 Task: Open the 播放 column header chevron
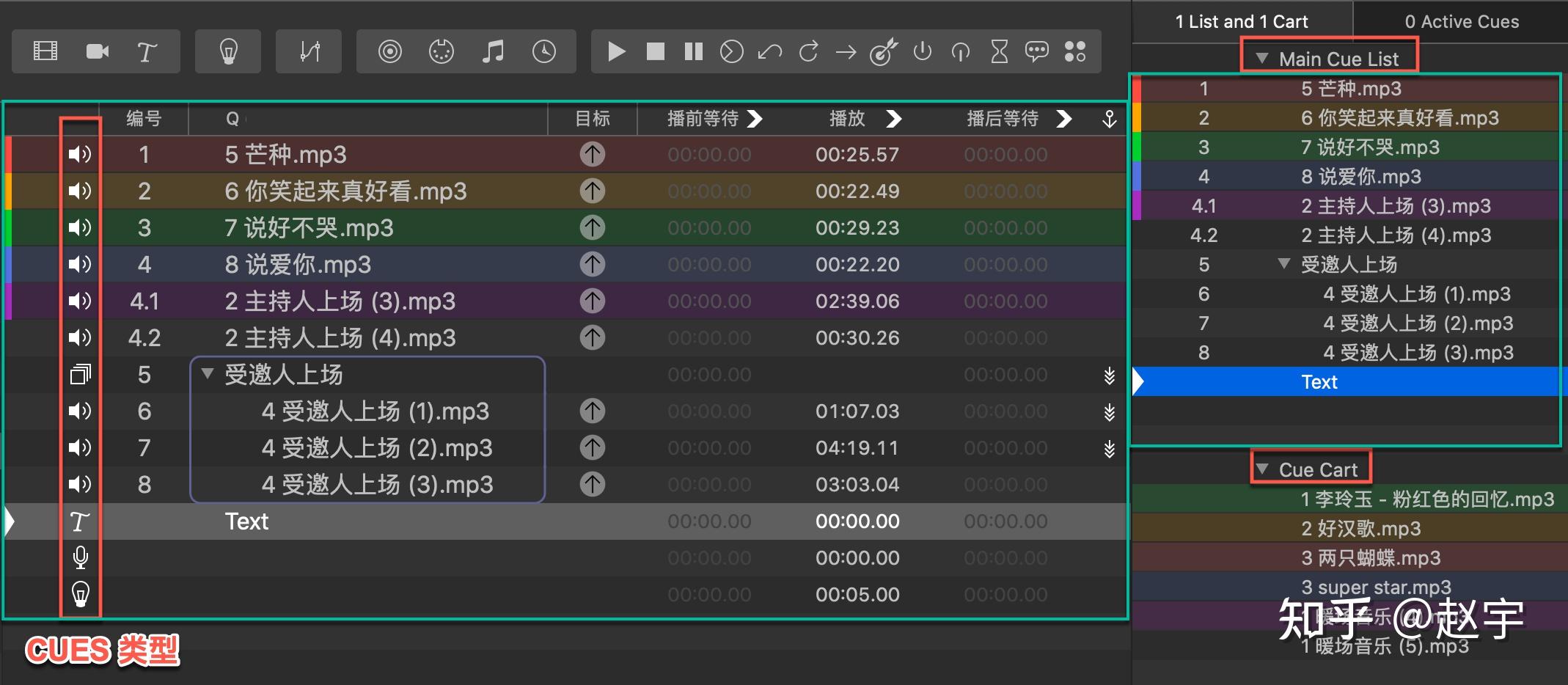pos(893,119)
